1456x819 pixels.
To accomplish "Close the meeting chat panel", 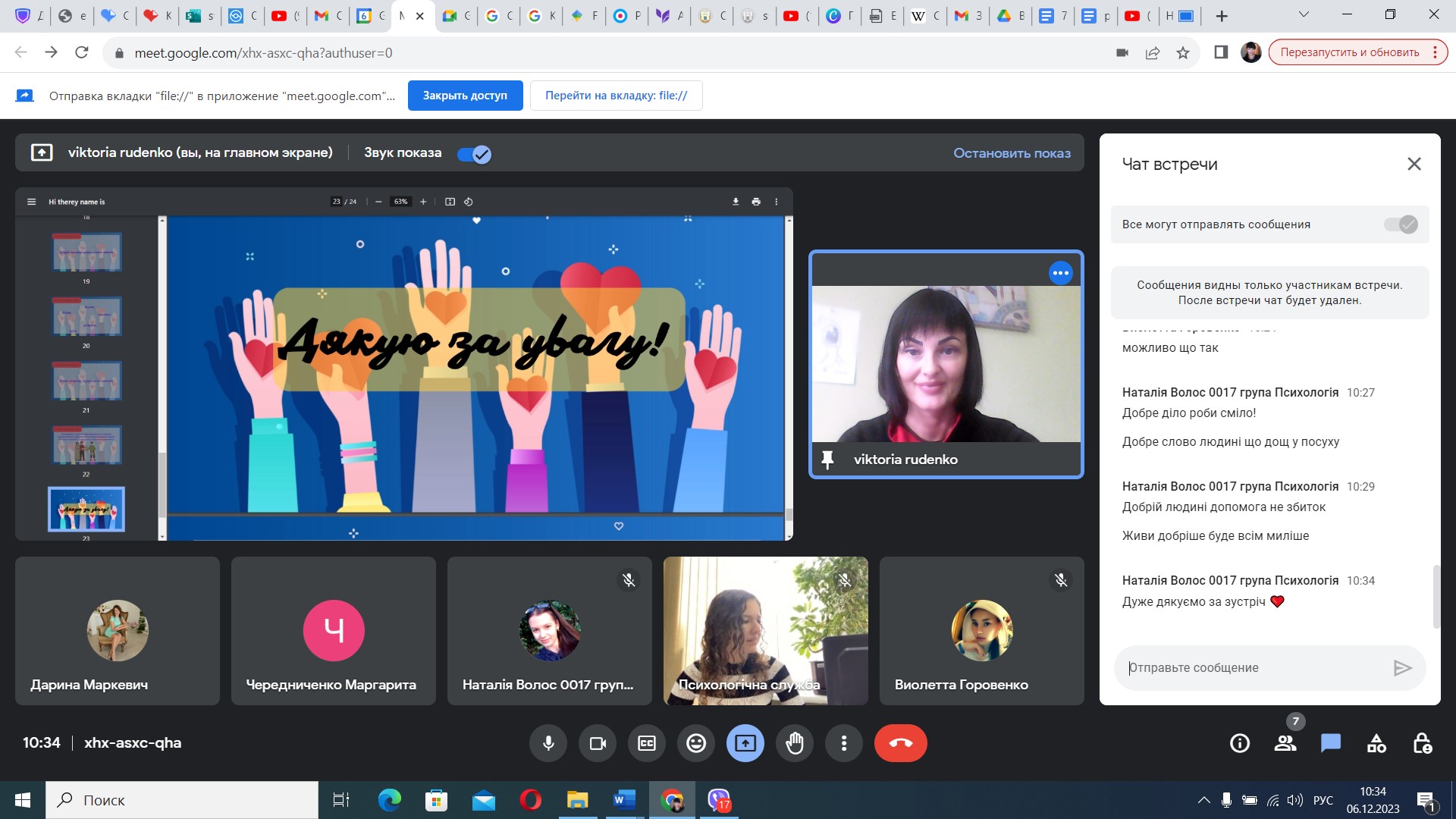I will pyautogui.click(x=1414, y=164).
